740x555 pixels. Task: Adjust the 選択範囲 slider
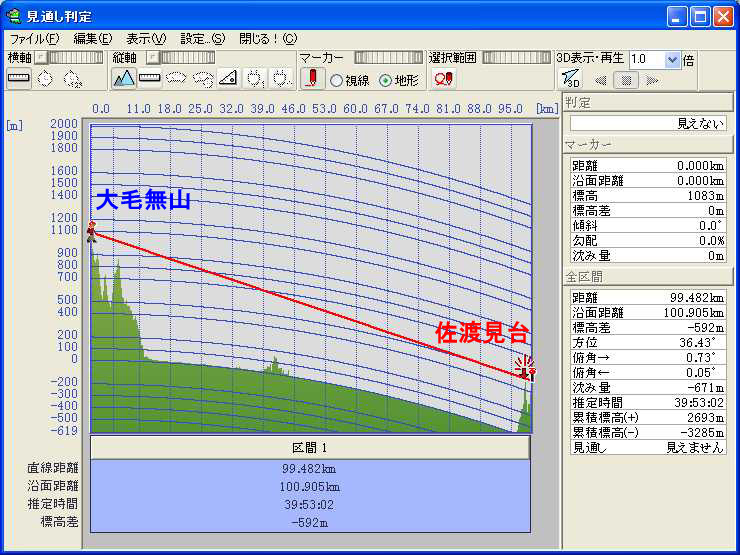pos(517,58)
